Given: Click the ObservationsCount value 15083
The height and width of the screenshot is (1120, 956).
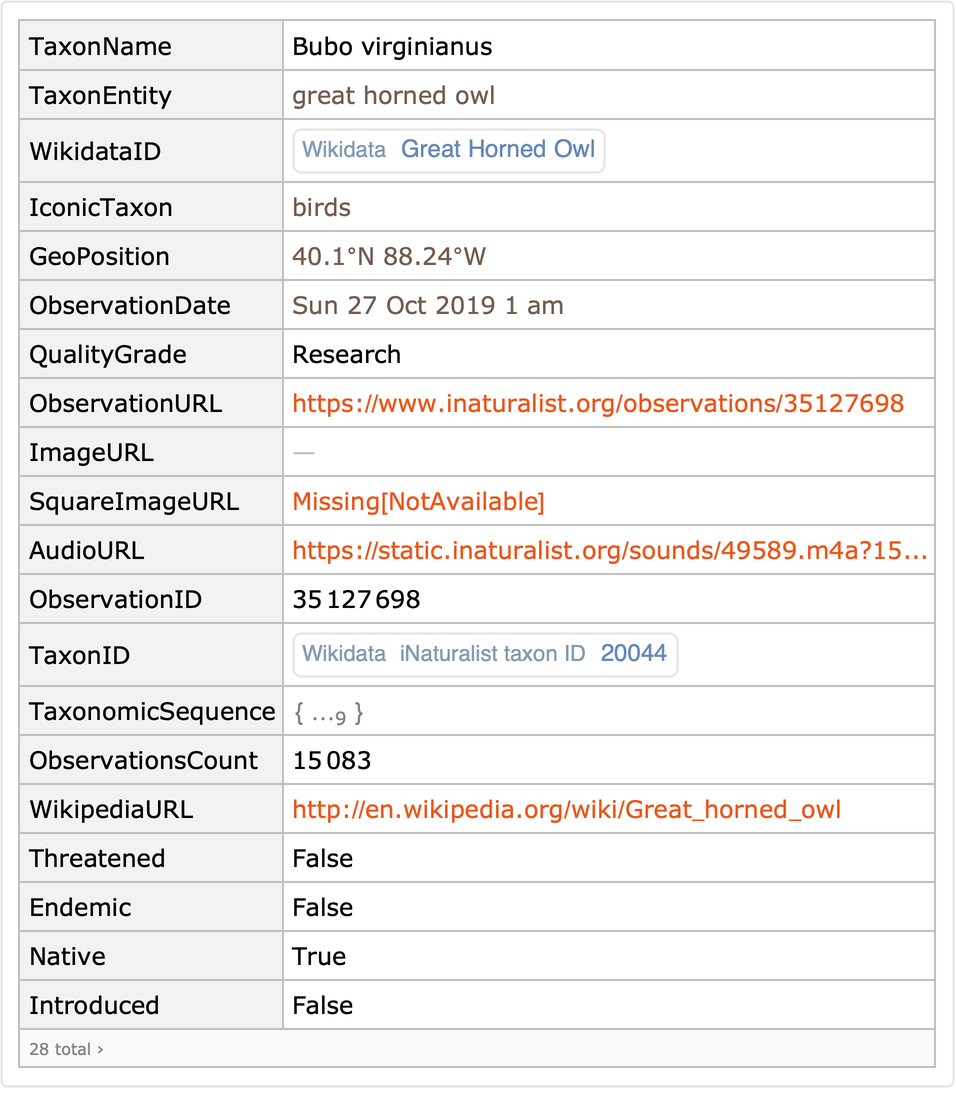Looking at the screenshot, I should [x=331, y=761].
